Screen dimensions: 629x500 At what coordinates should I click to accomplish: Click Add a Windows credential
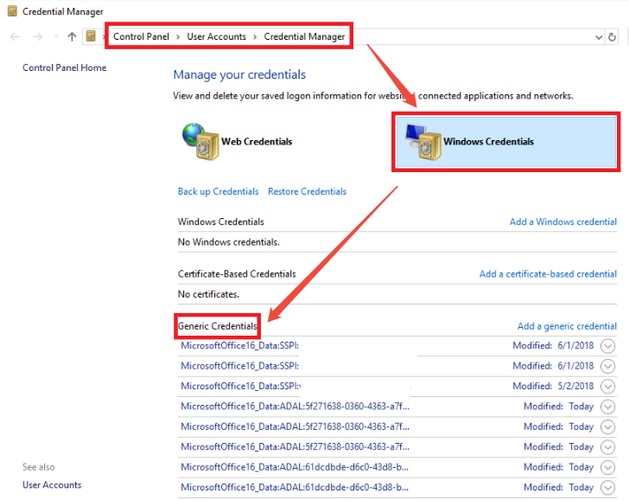[x=563, y=222]
